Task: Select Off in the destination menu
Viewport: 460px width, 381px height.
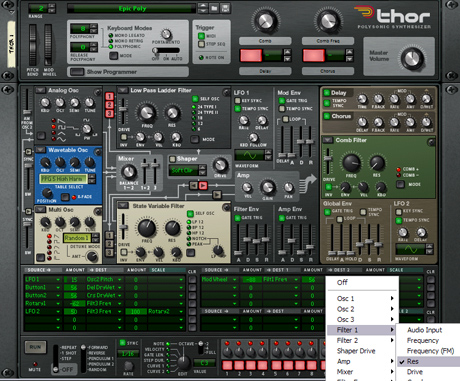Action: coord(342,282)
